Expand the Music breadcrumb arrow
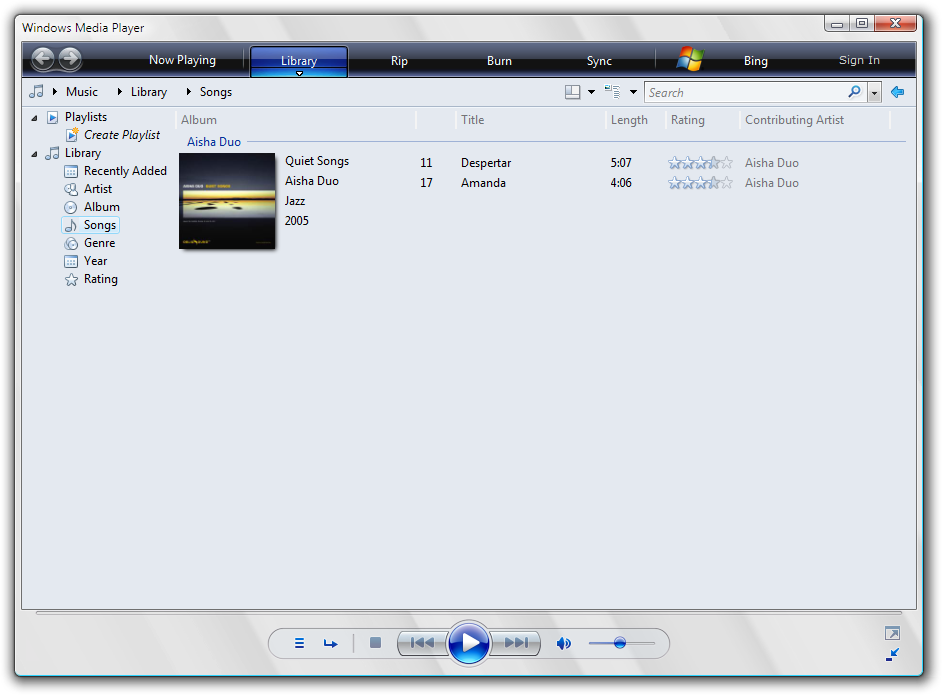Screen dimensions: 942x696 pyautogui.click(x=55, y=91)
